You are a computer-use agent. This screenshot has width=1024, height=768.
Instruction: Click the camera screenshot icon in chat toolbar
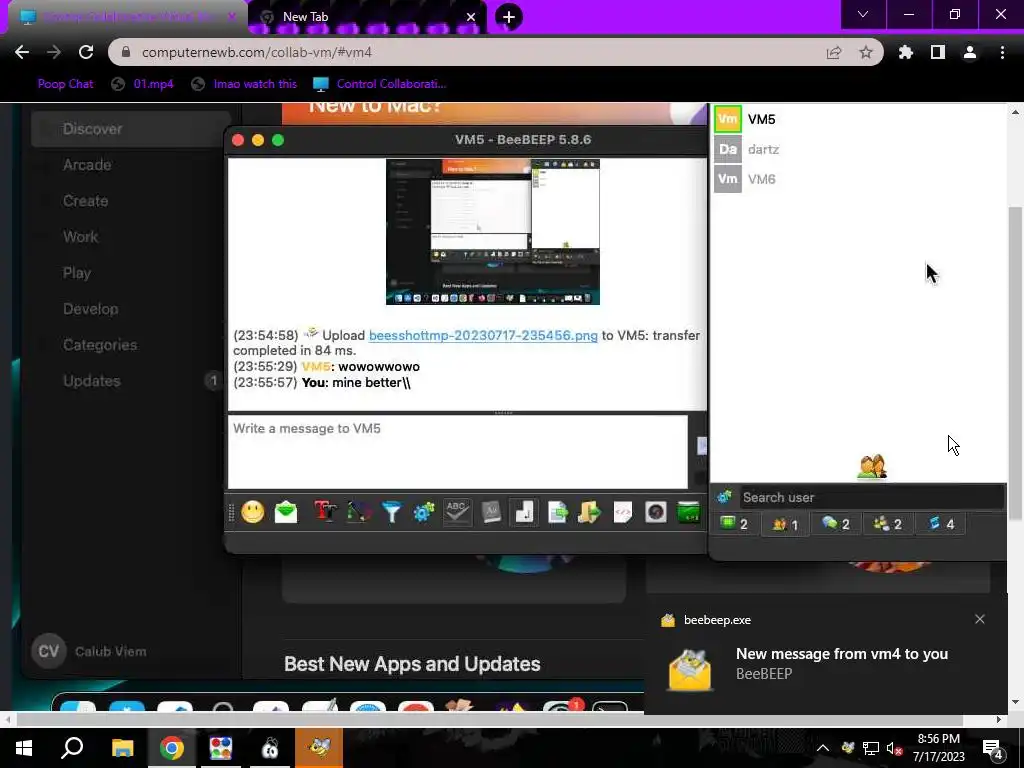point(656,512)
